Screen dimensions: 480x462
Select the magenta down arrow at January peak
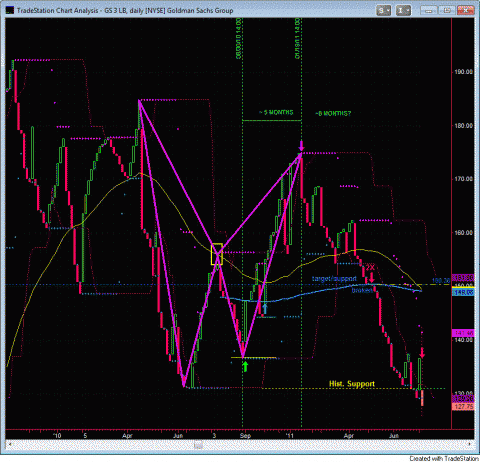click(302, 145)
